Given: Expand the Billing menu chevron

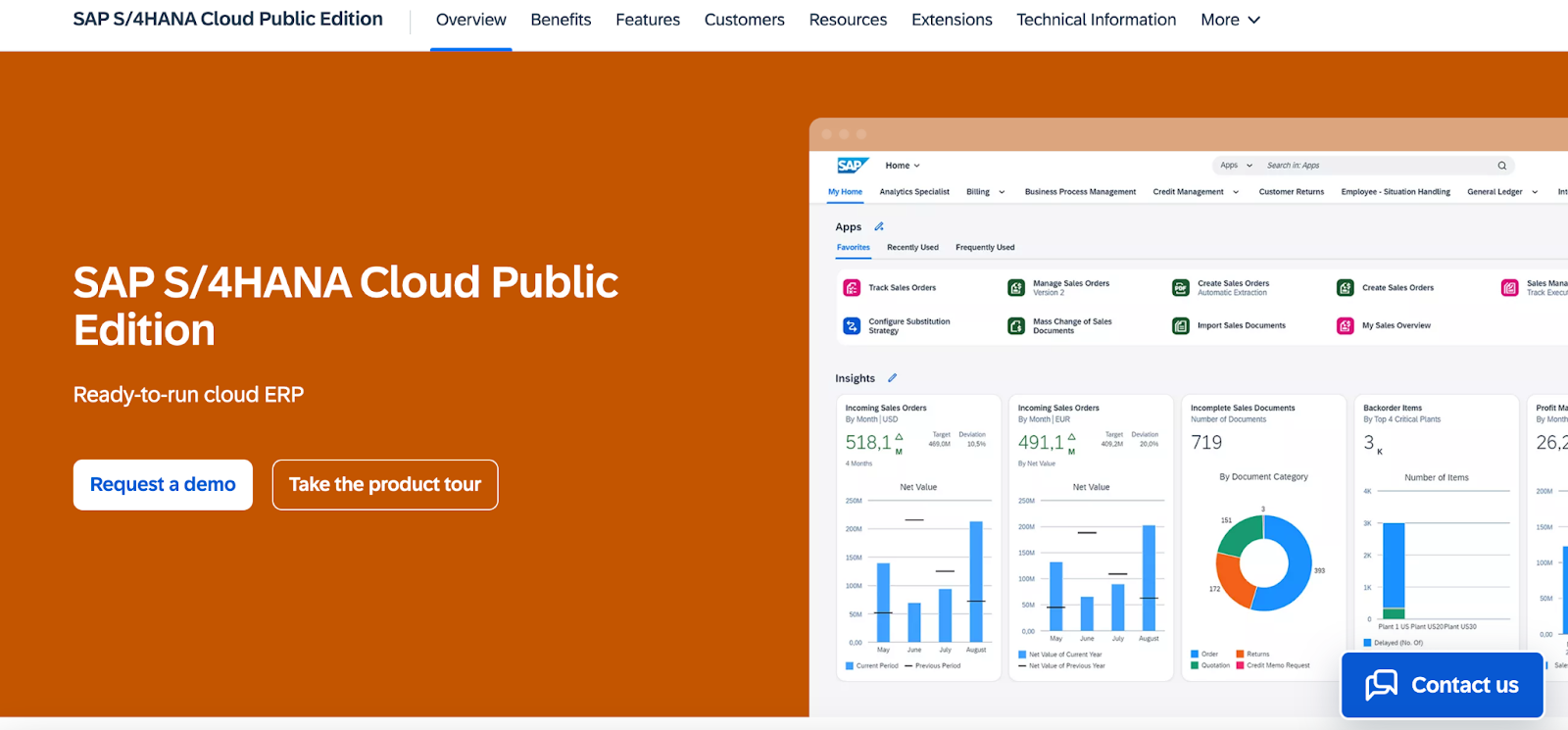Looking at the screenshot, I should (x=1002, y=192).
